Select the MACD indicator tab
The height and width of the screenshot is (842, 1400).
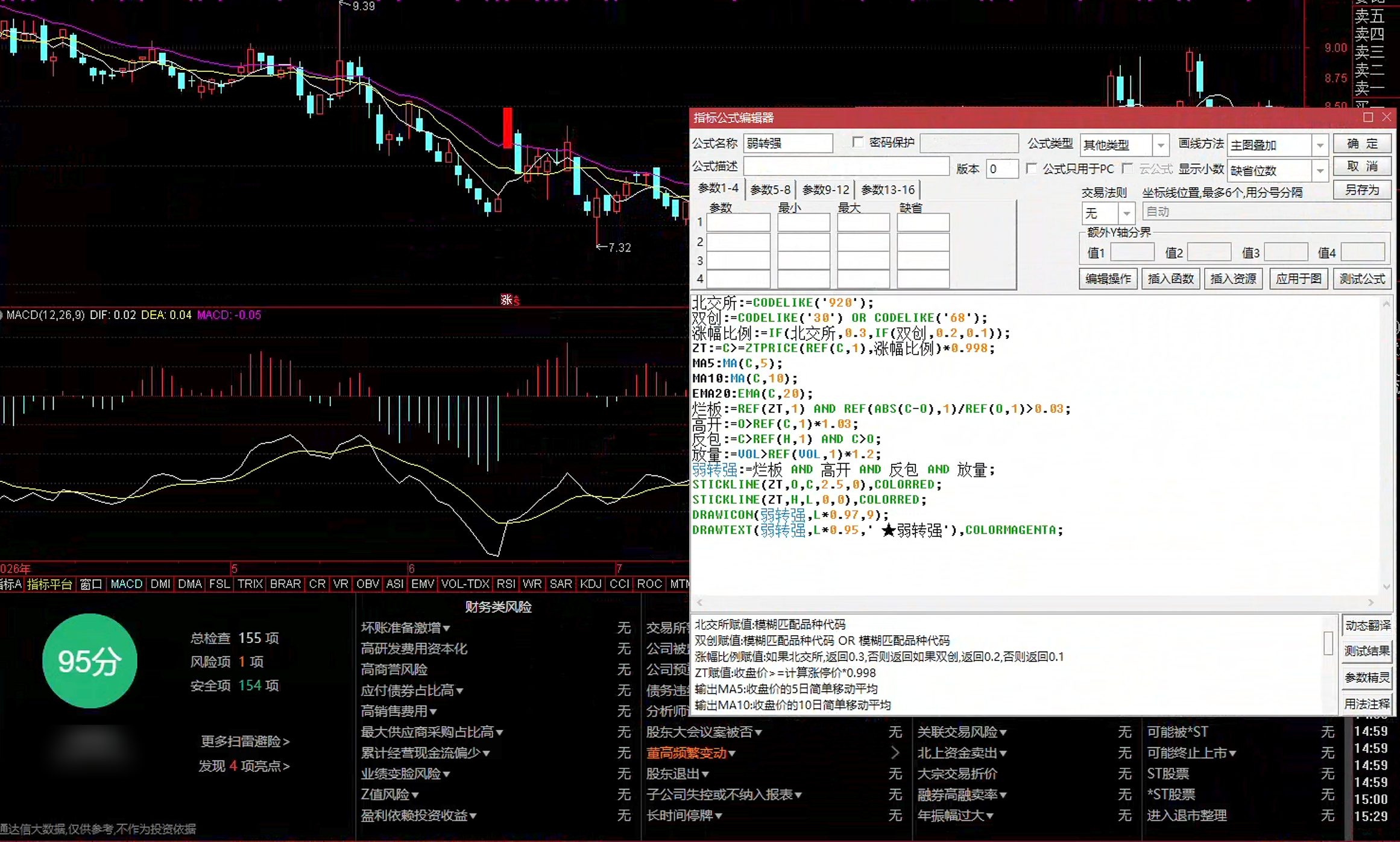[x=126, y=584]
